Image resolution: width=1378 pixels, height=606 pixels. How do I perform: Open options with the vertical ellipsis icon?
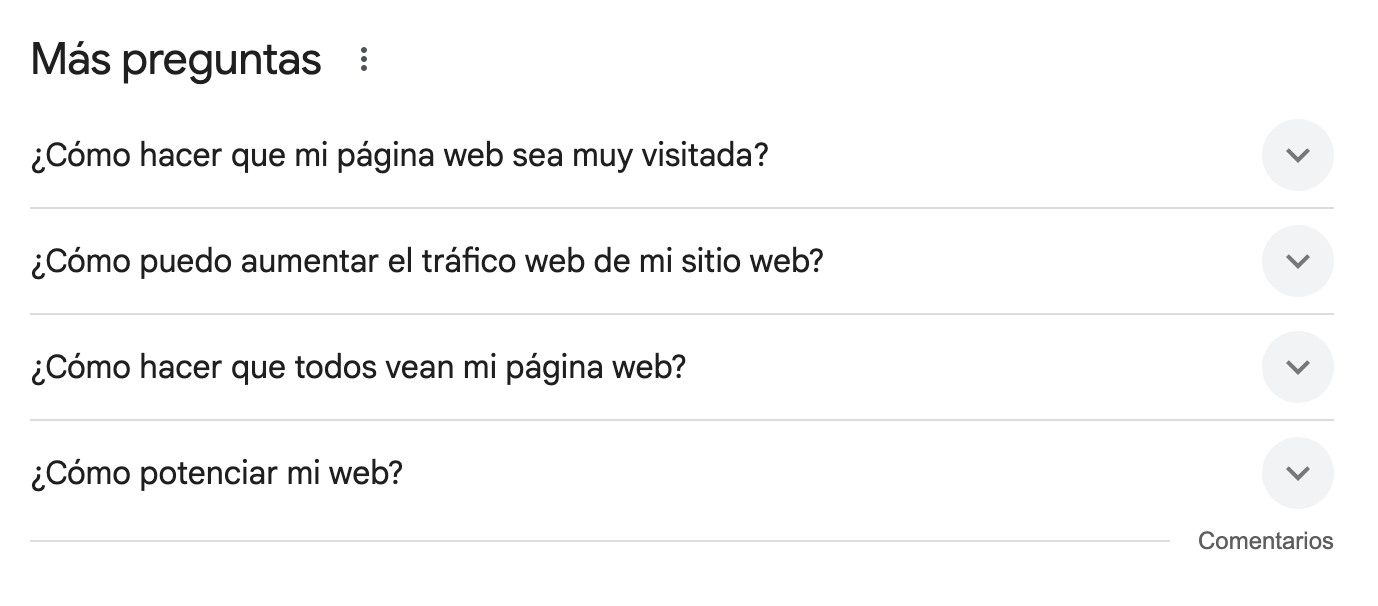click(364, 60)
